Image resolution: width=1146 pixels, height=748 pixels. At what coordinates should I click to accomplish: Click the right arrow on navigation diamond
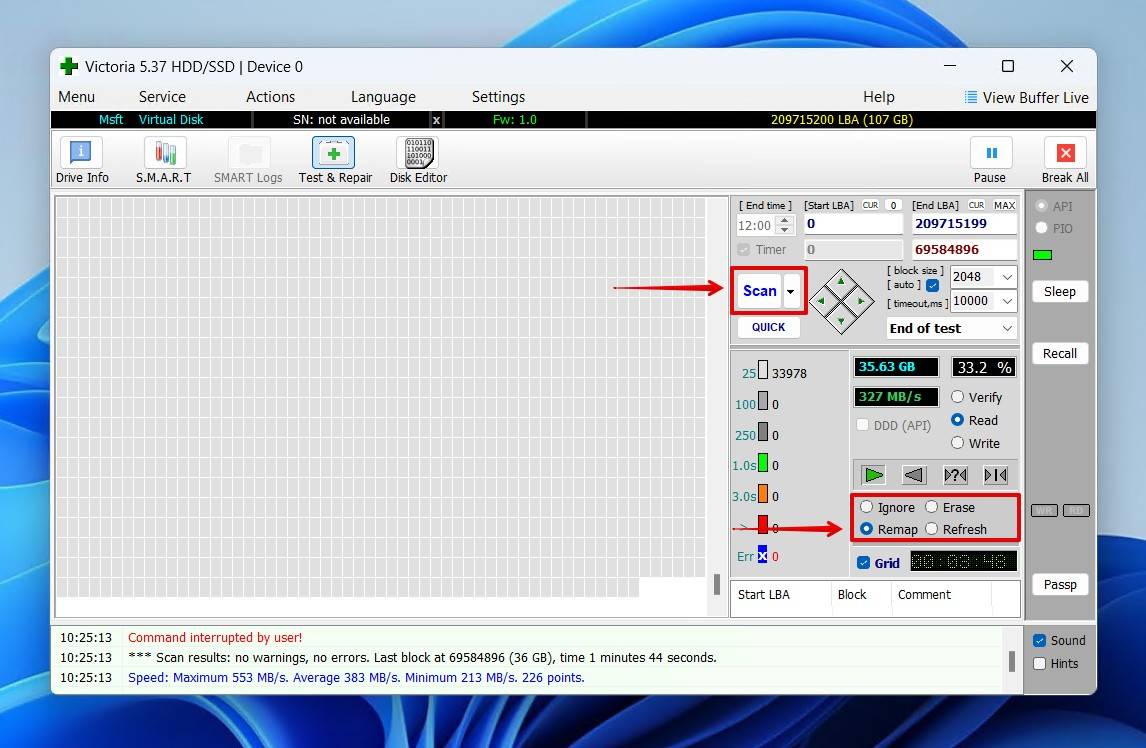pos(861,301)
